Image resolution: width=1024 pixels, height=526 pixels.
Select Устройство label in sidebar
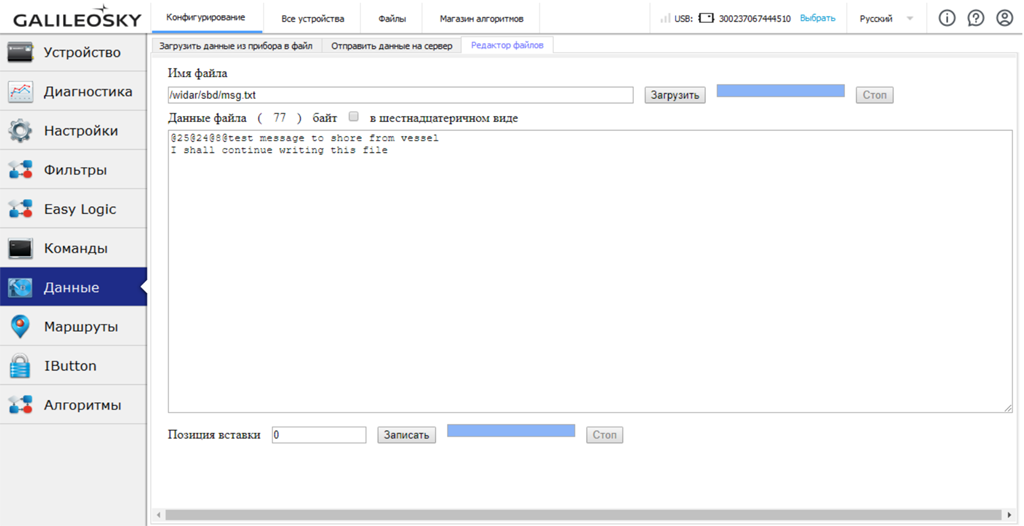82,52
